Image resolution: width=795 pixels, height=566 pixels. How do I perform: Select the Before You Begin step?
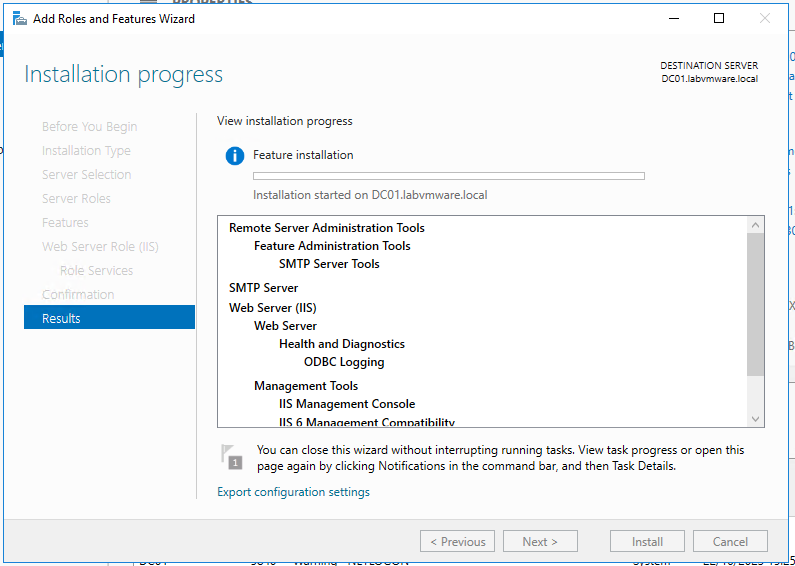click(x=89, y=126)
